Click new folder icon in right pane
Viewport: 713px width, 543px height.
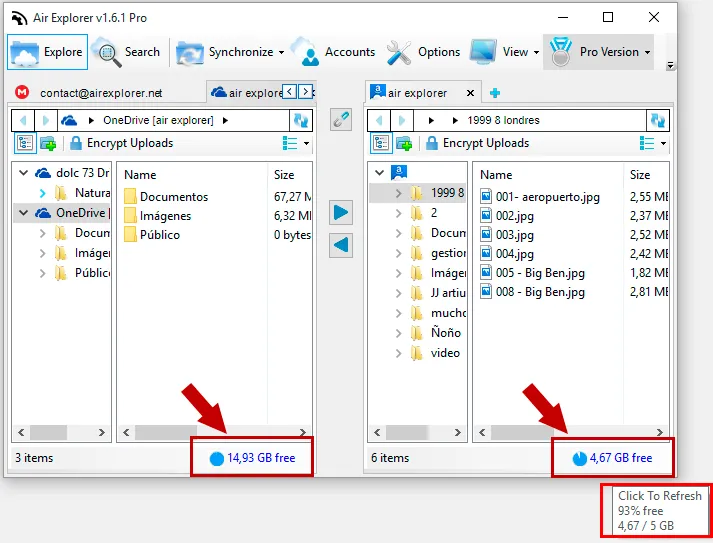[404, 143]
